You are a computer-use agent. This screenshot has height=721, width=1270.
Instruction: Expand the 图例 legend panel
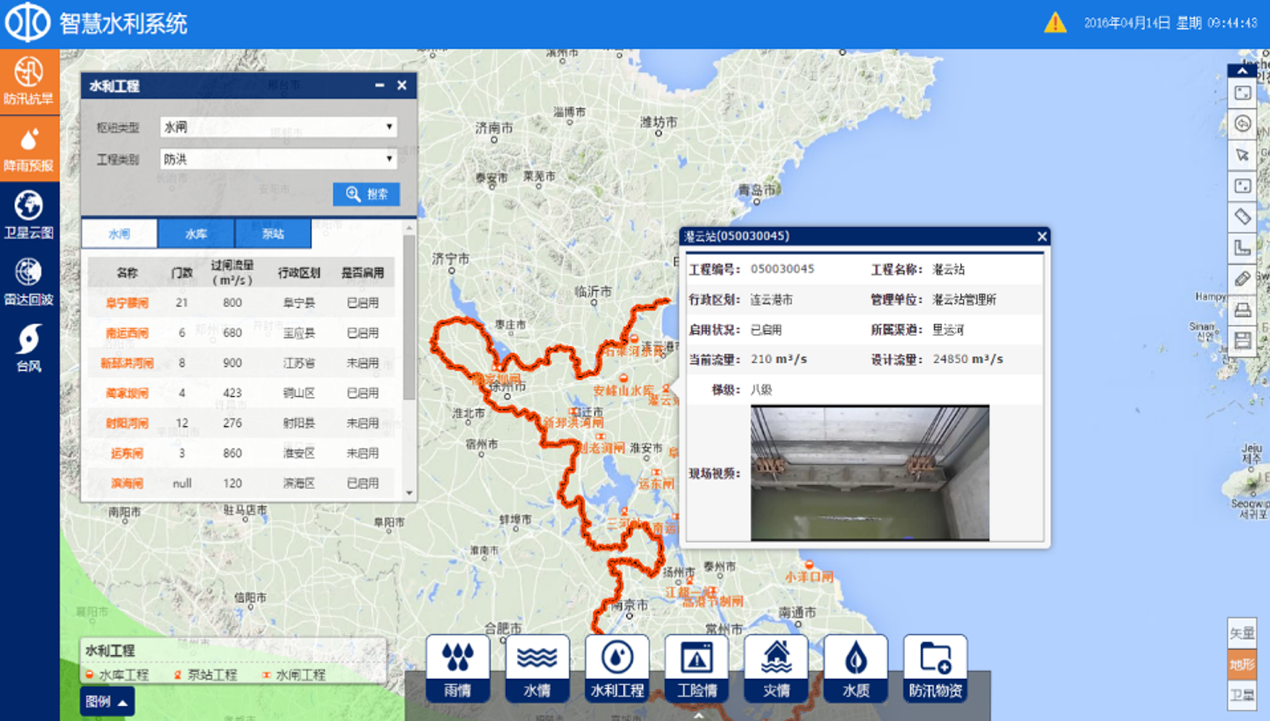(x=107, y=702)
